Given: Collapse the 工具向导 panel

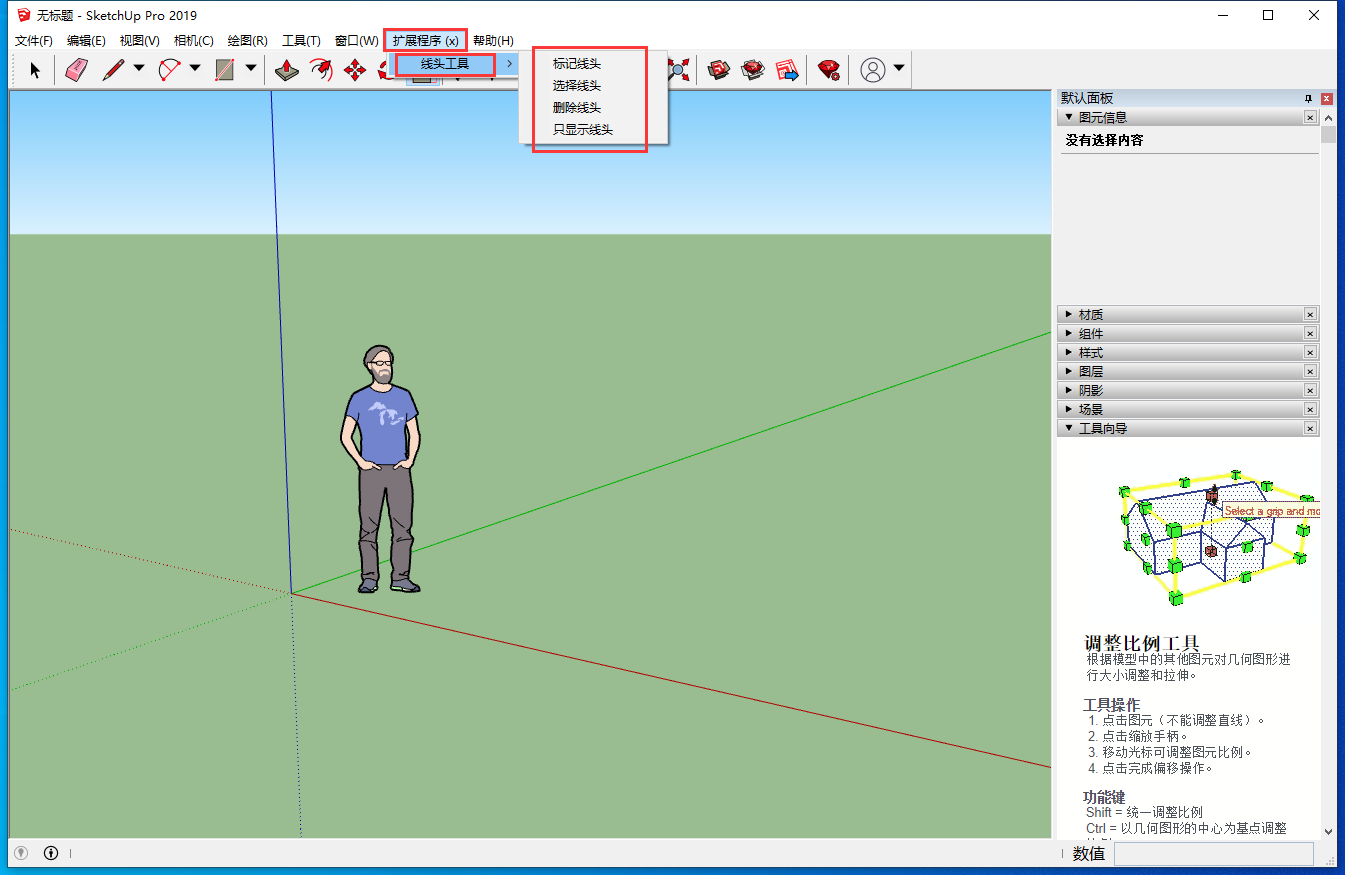Looking at the screenshot, I should [x=1068, y=428].
